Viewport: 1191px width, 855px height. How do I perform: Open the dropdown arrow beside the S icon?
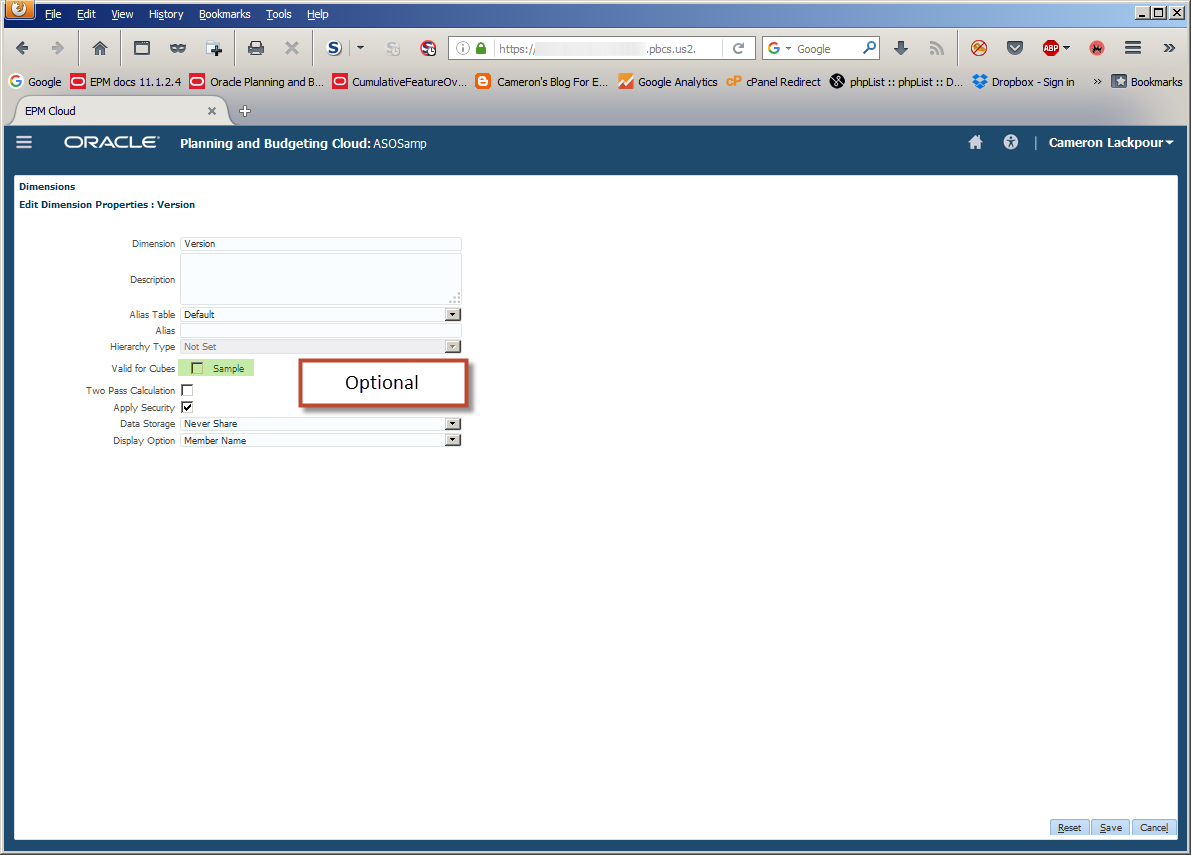point(360,48)
